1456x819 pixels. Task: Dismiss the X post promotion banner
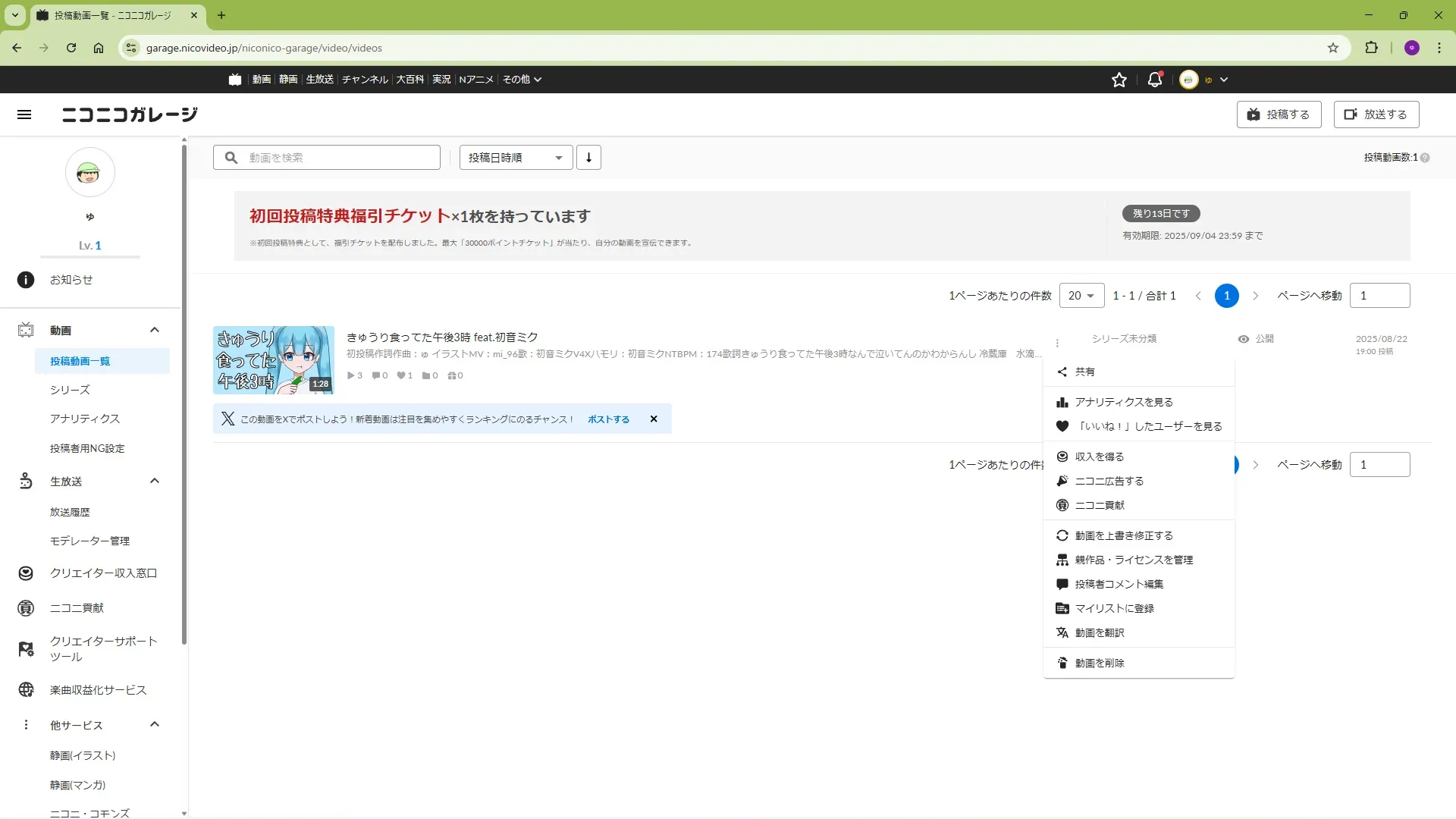(654, 419)
